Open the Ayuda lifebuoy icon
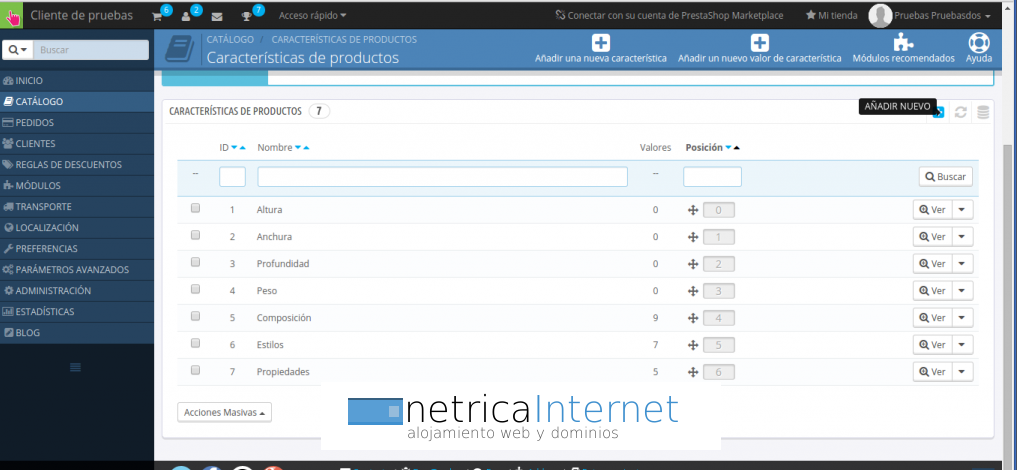 pyautogui.click(x=978, y=43)
